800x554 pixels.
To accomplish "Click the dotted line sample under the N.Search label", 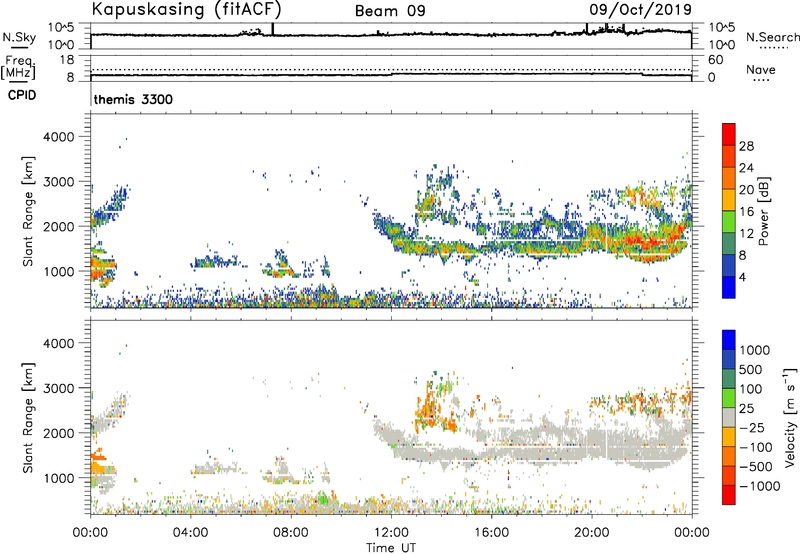I will coord(773,48).
